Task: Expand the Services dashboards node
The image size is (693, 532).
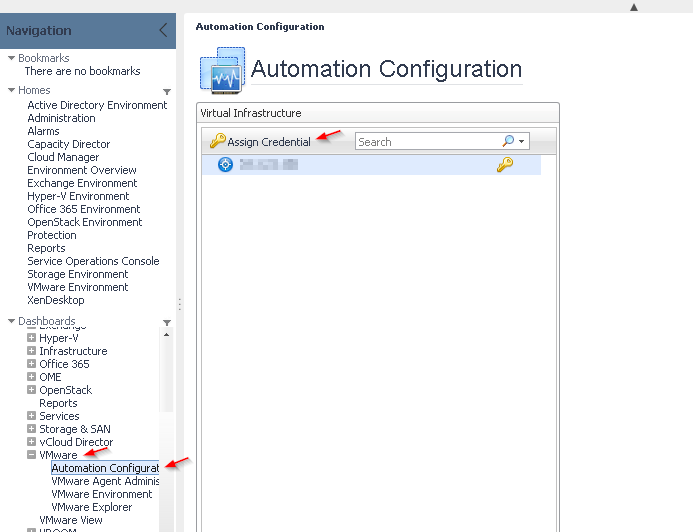Action: tap(31, 416)
